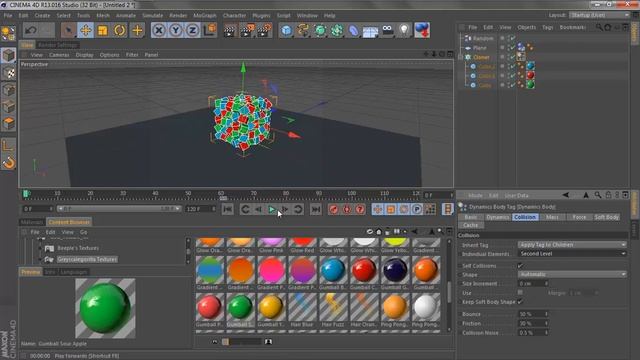Jump to the start of the animation
This screenshot has width=640, height=360.
[x=228, y=209]
